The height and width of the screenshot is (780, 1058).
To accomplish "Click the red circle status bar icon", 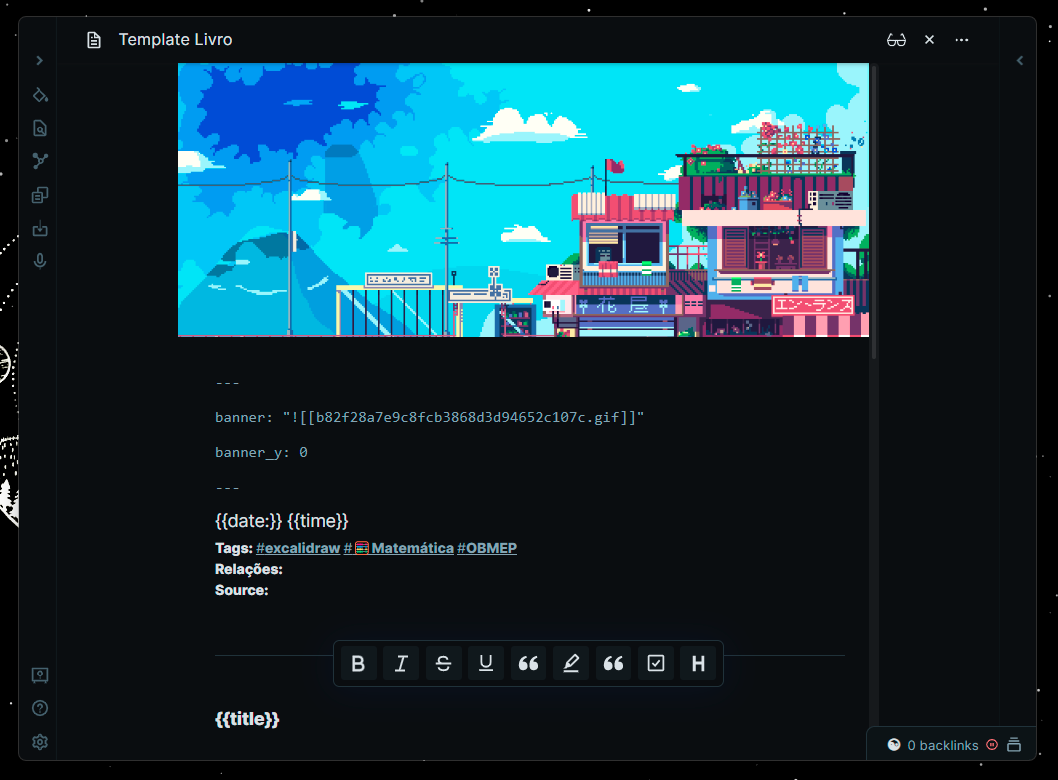I will (992, 745).
